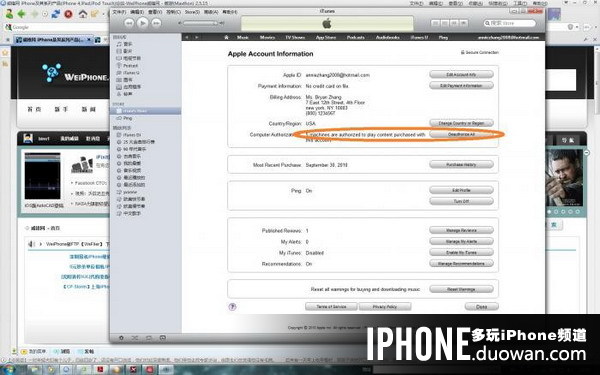Click the movie poster thumbnail on the web page

[x=564, y=178]
